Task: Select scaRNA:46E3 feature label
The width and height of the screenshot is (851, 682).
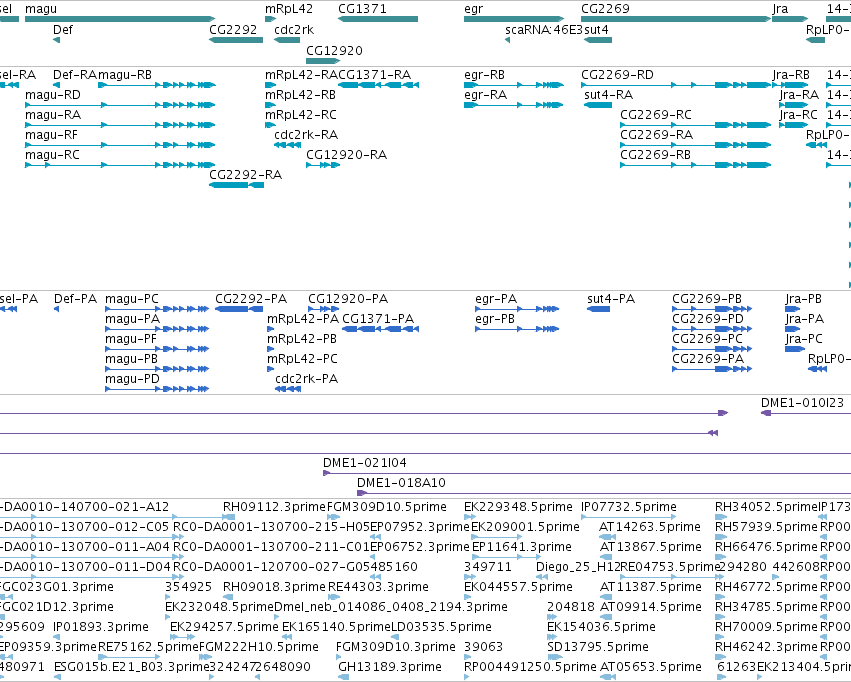Action: point(543,30)
